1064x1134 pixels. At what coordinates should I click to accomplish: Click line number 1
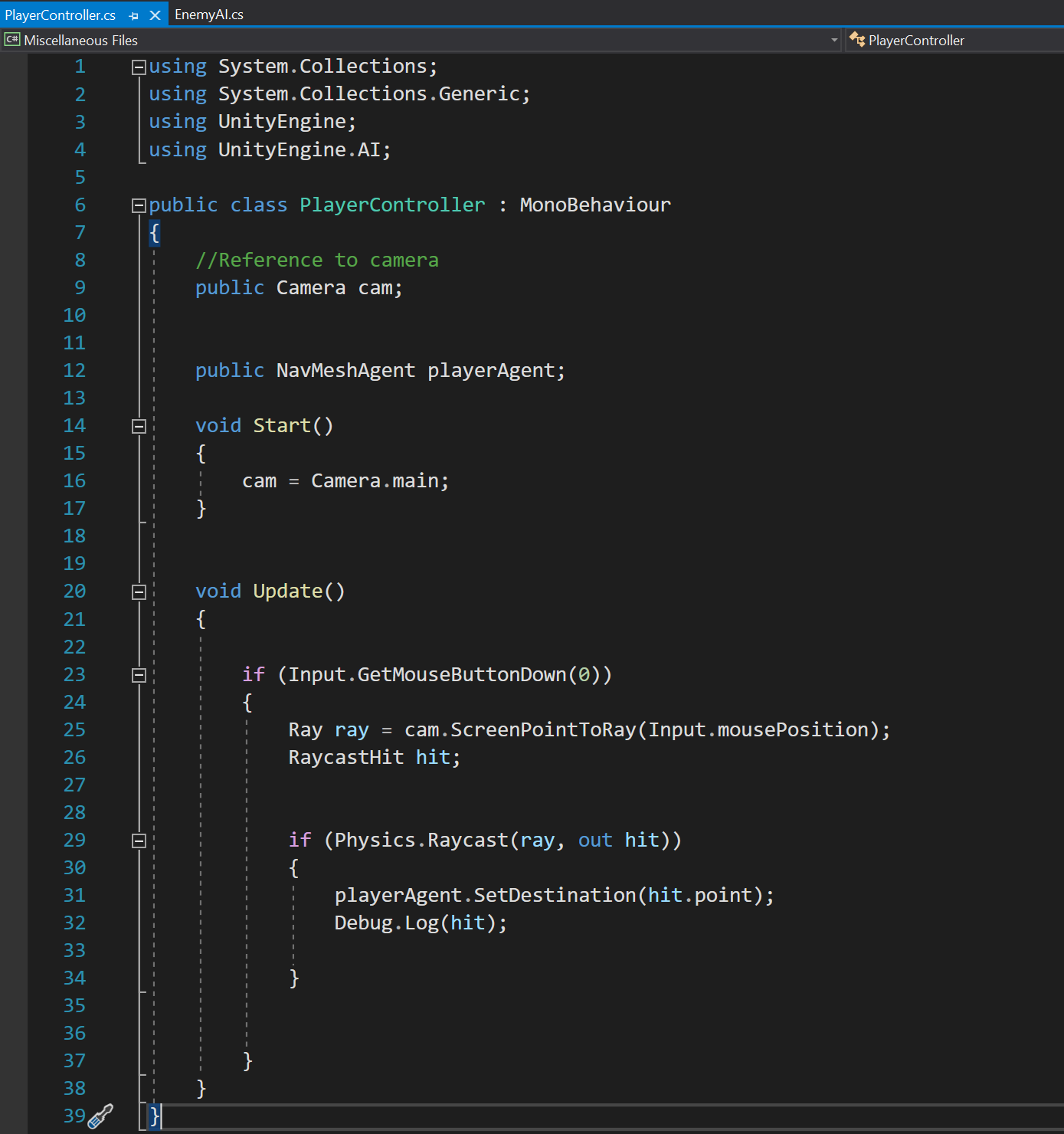(80, 67)
